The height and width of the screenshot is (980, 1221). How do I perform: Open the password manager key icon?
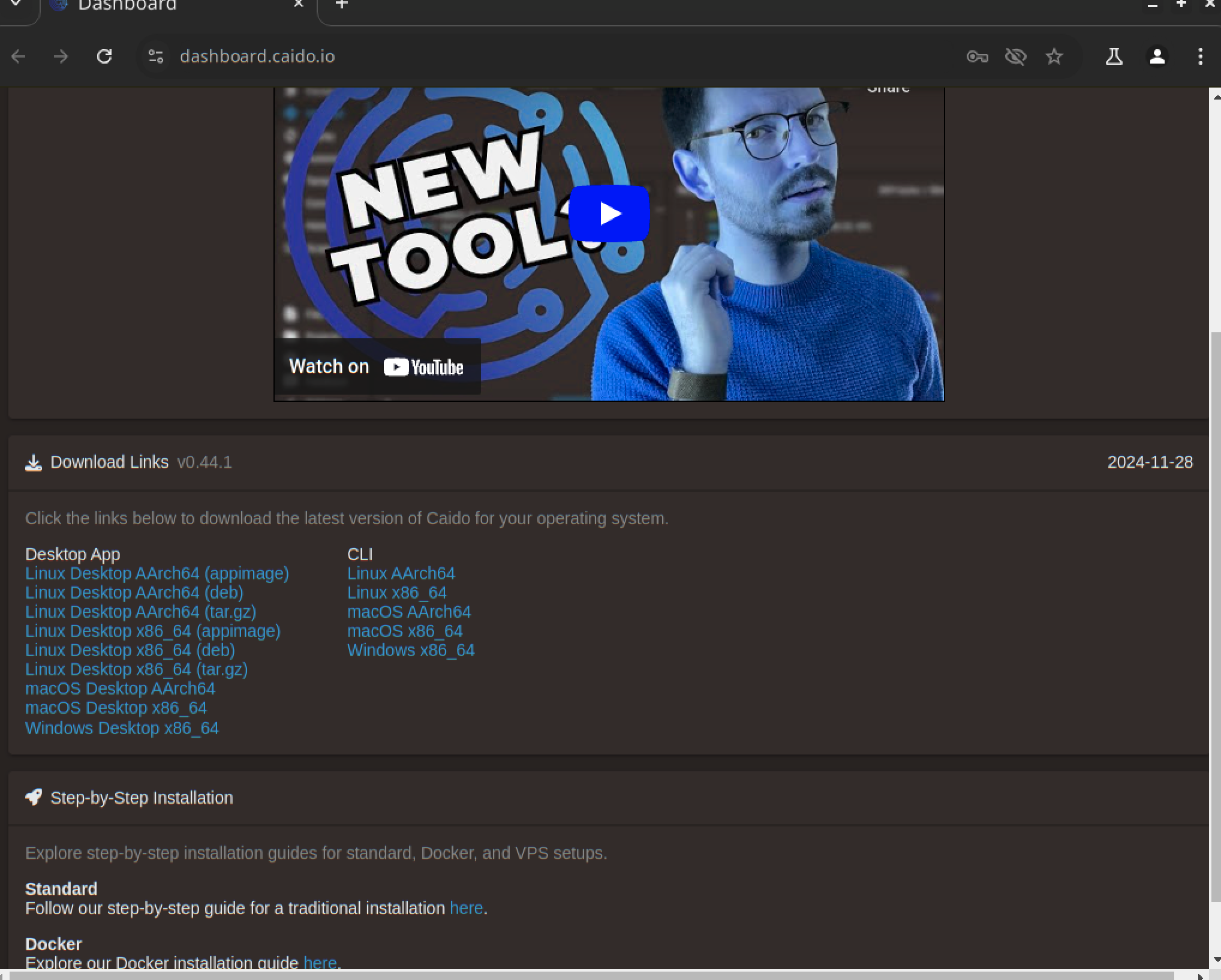pyautogui.click(x=977, y=56)
